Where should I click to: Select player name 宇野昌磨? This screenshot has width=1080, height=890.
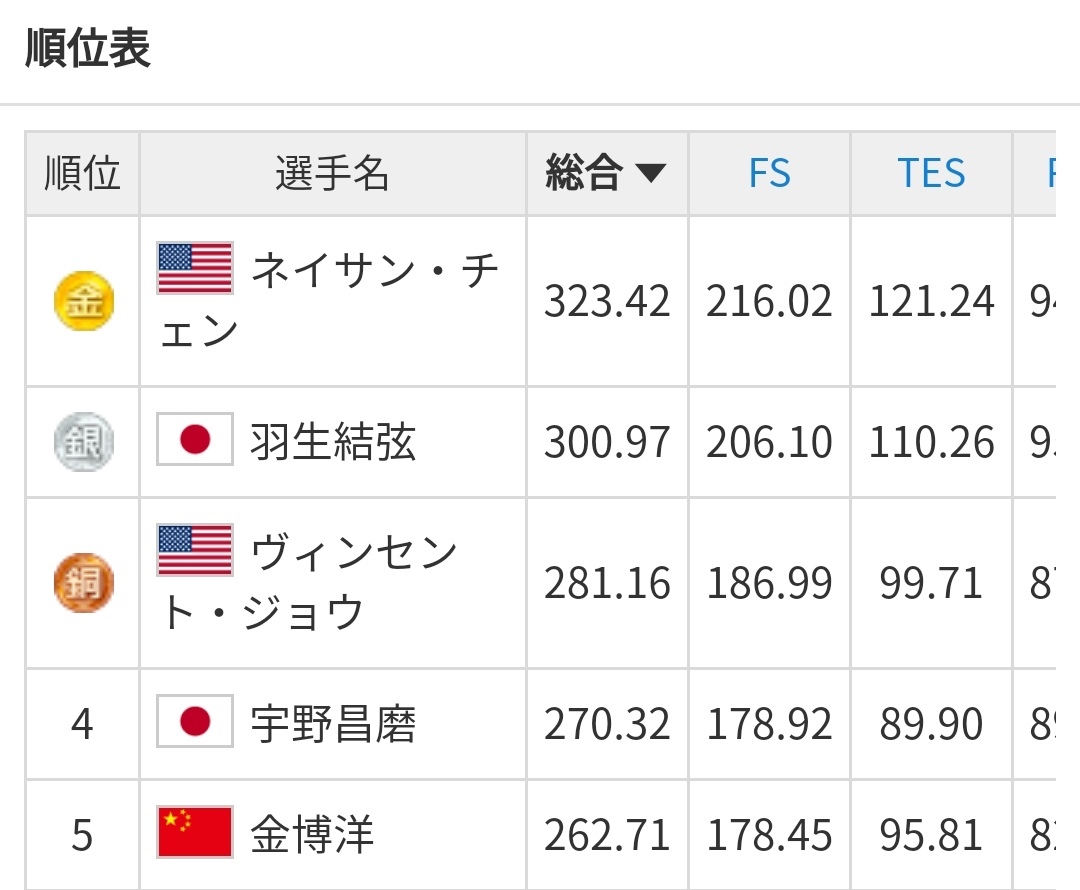[x=333, y=724]
